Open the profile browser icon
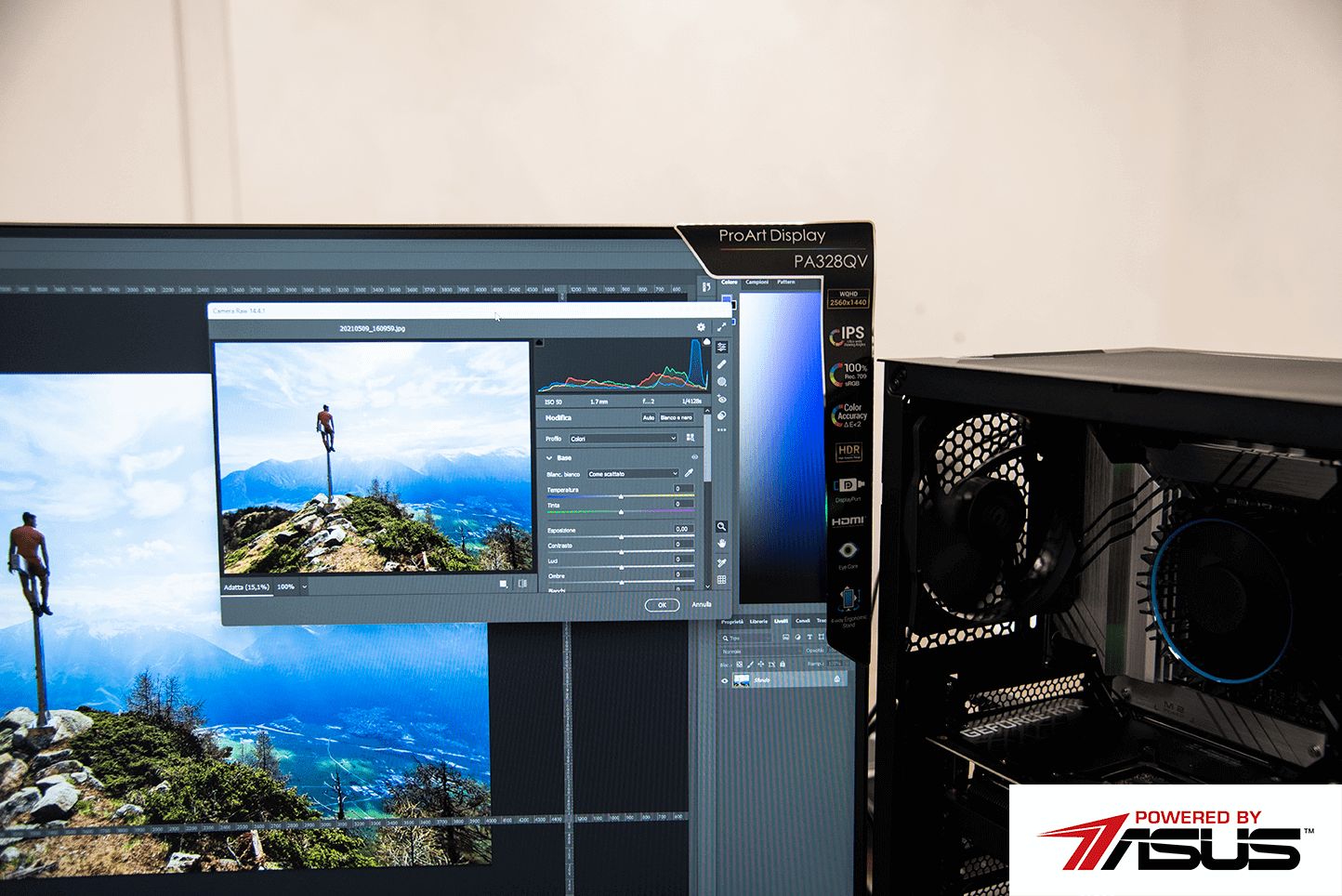 click(690, 438)
